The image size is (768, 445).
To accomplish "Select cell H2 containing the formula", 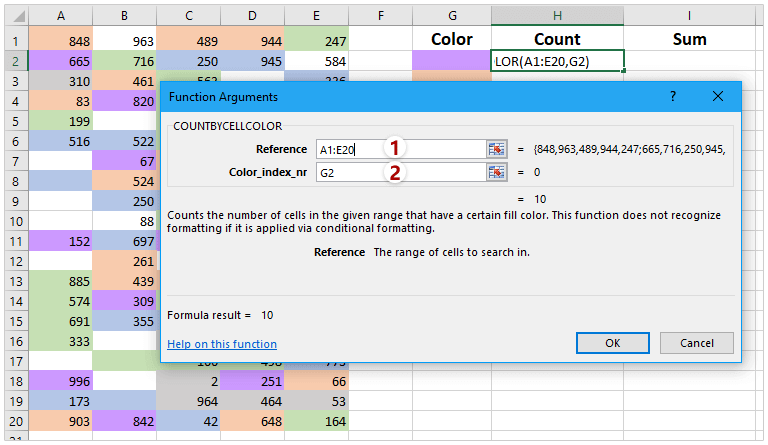I will pos(558,61).
